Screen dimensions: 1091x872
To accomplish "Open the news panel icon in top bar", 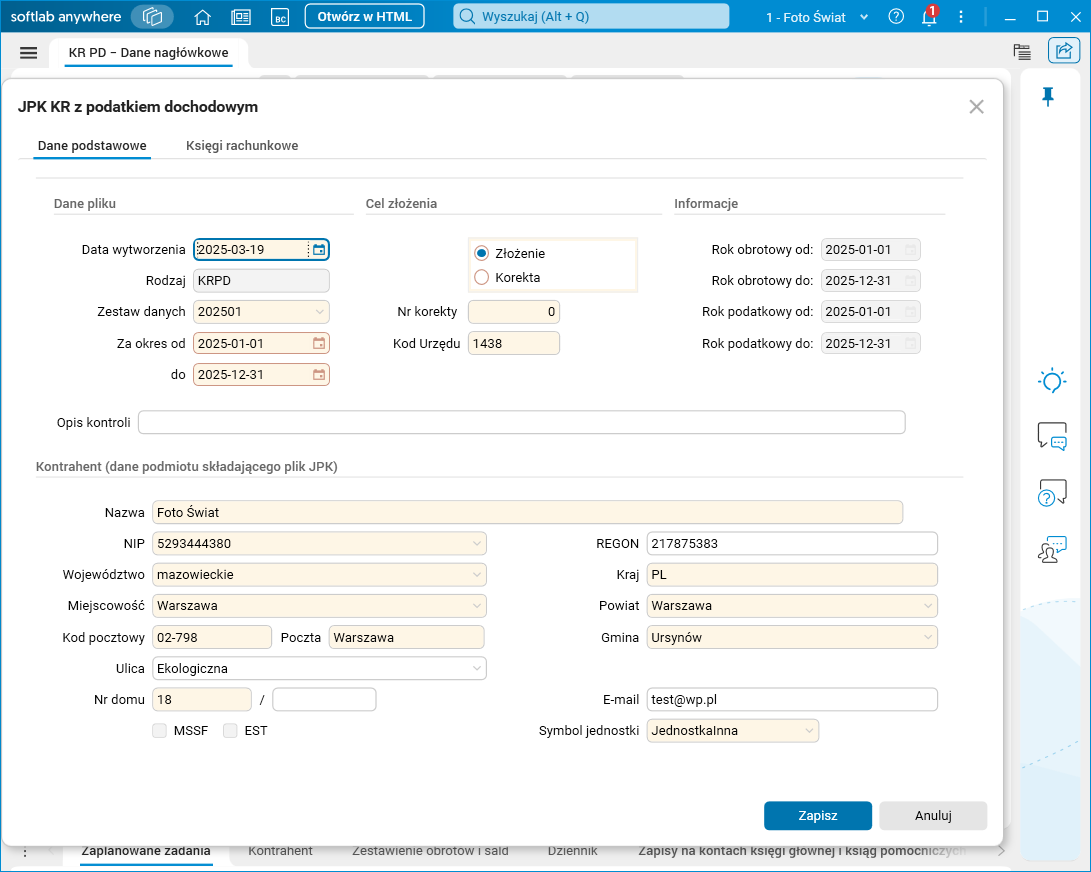I will point(241,17).
